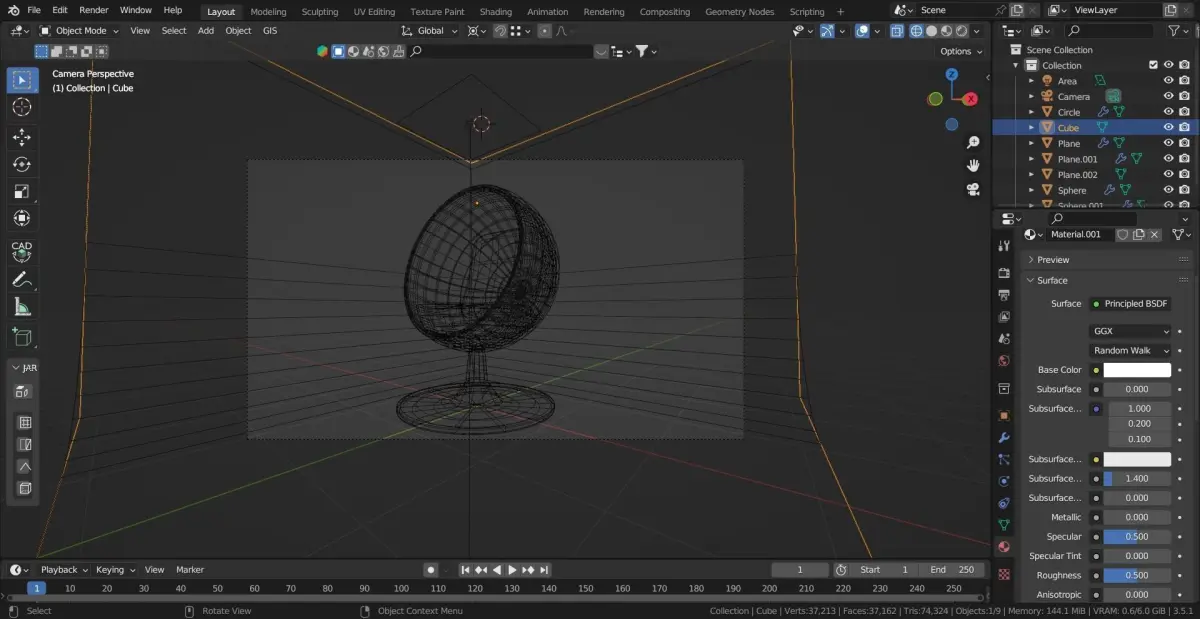Screen dimensions: 1200x619
Task: Open the Object properties tab
Action: click(x=1004, y=414)
